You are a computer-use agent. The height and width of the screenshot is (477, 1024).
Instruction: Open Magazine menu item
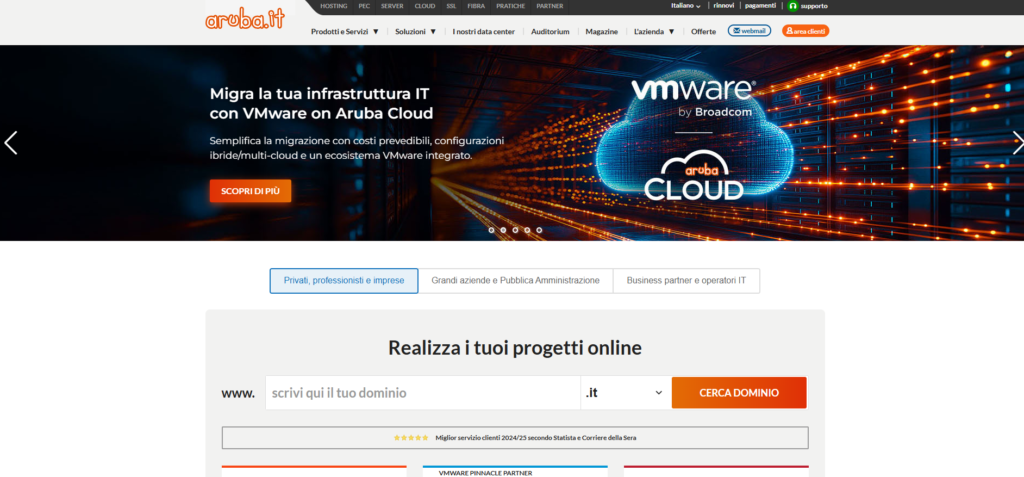click(601, 31)
